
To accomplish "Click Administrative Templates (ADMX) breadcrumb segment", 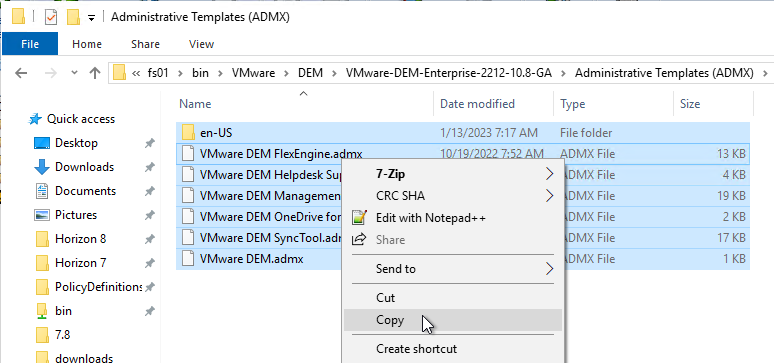I will (x=664, y=73).
